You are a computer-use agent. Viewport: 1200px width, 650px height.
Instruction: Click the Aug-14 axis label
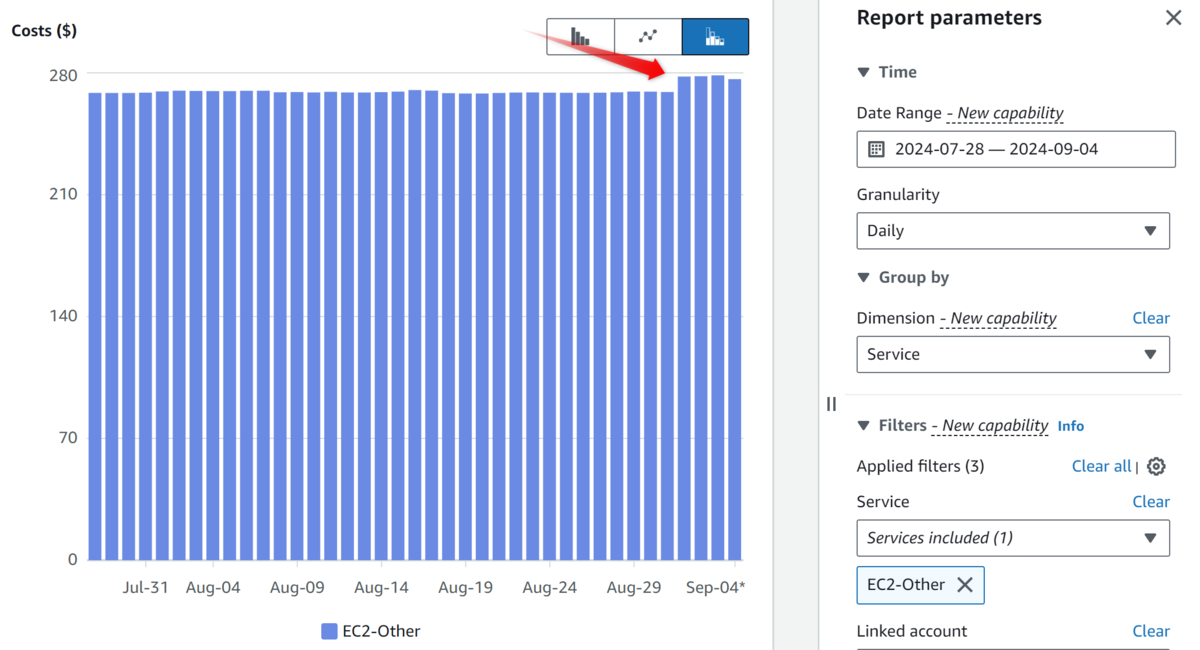click(381, 587)
